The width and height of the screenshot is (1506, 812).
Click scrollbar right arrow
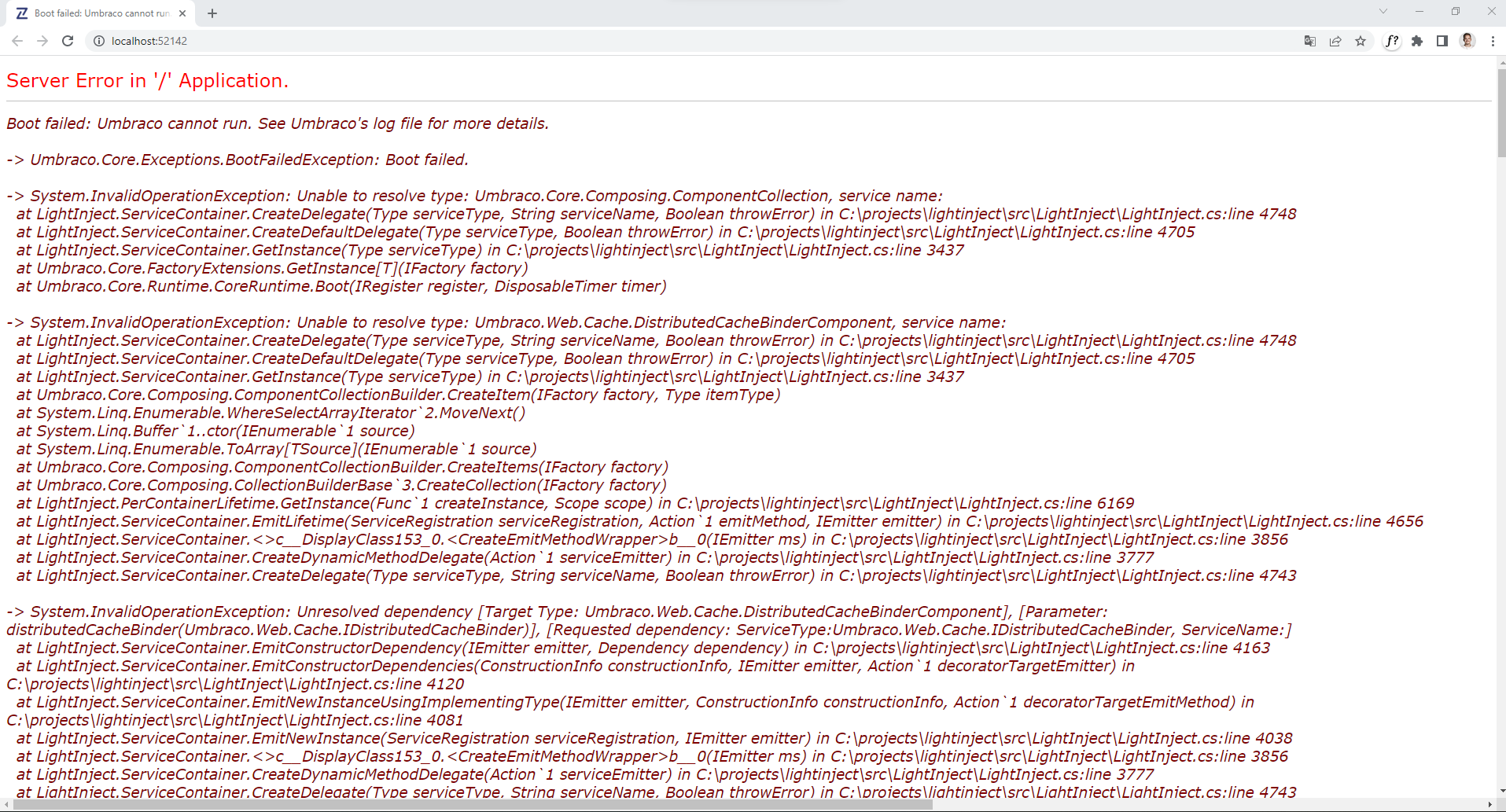[x=1489, y=805]
